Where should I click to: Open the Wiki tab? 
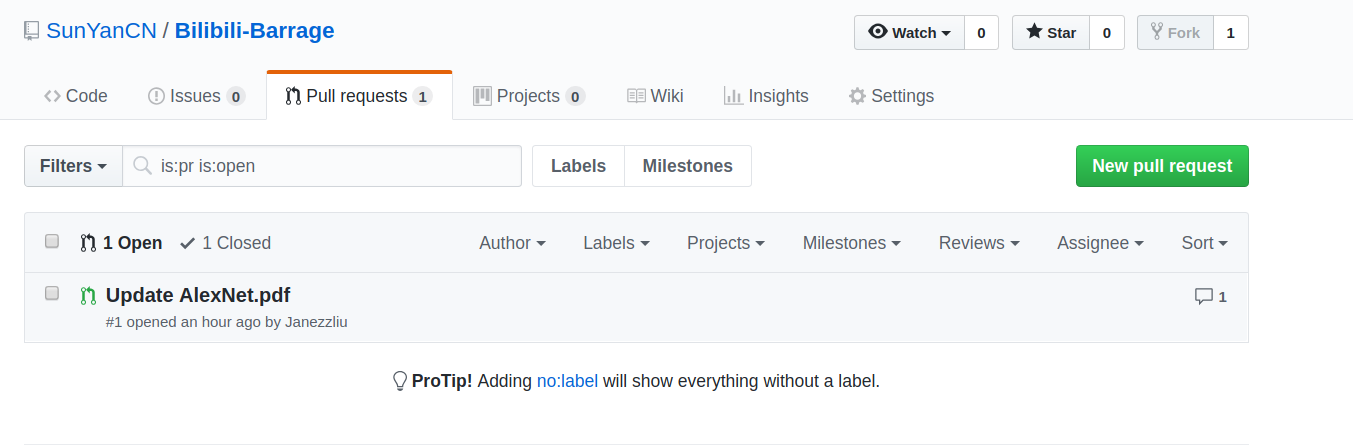655,96
